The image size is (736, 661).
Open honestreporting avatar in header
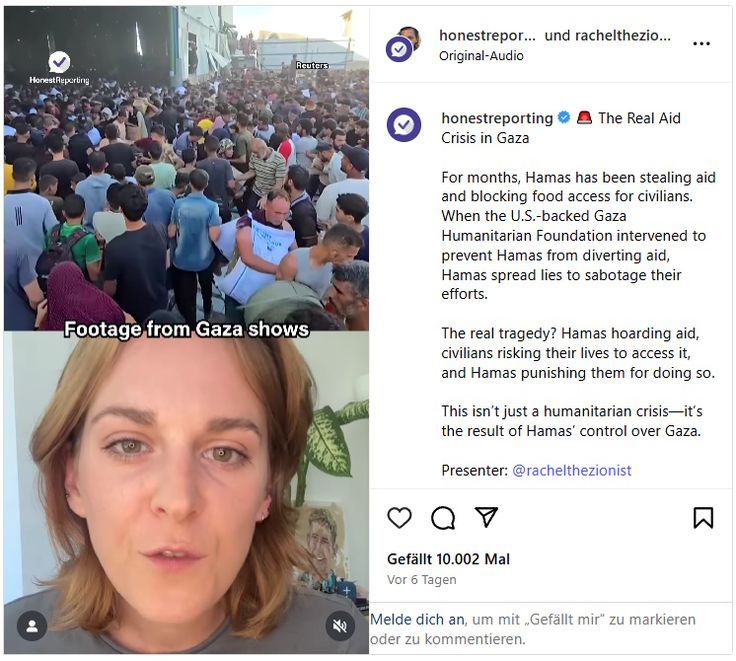pos(402,45)
